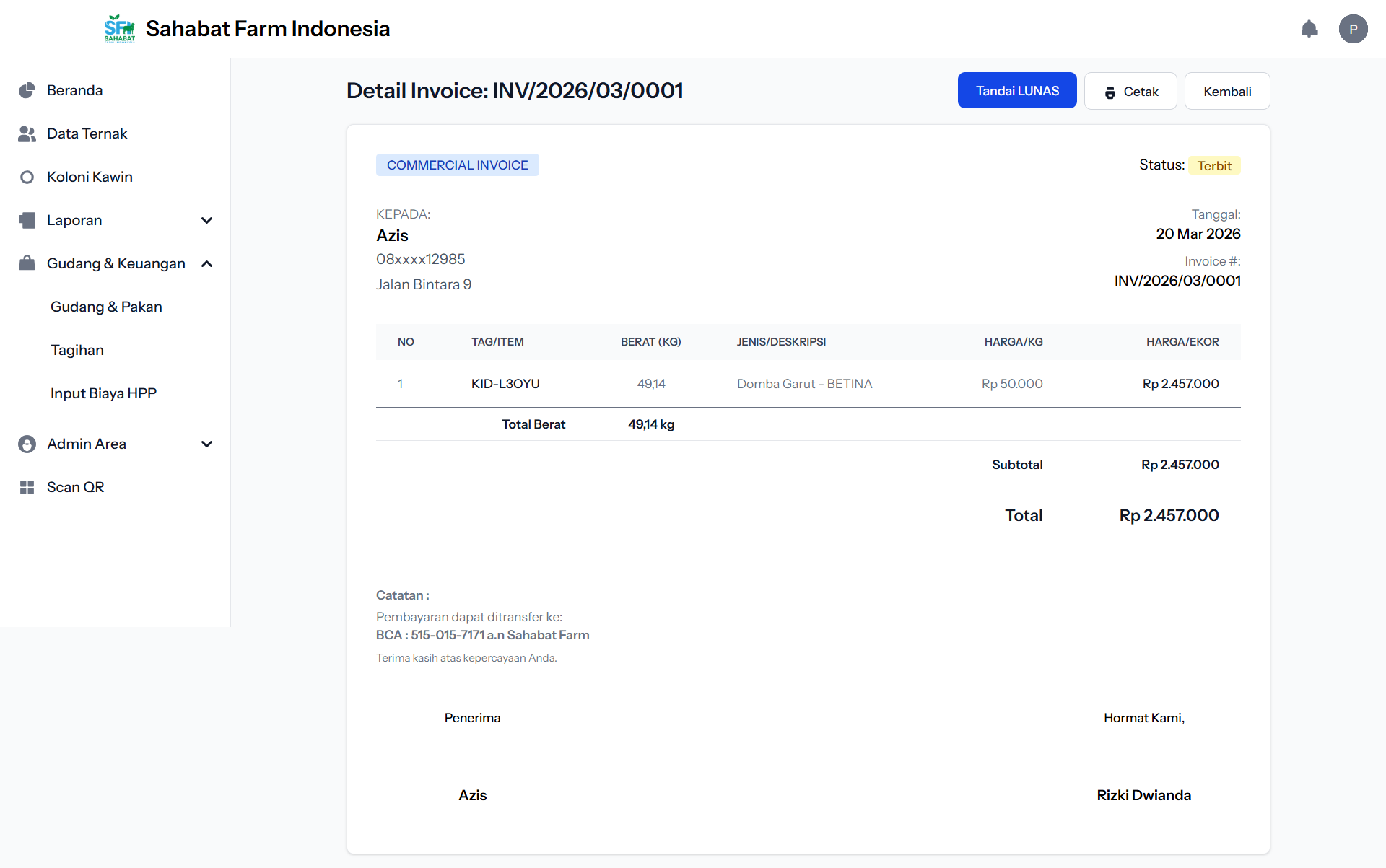Viewport: 1386px width, 868px height.
Task: Select Input Biaya HPP menu item
Action: [103, 393]
